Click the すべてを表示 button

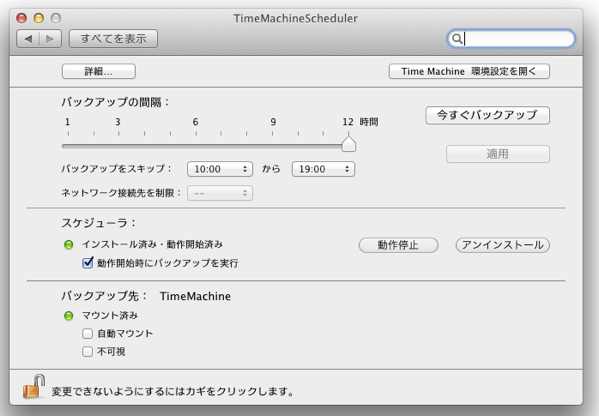pyautogui.click(x=113, y=39)
